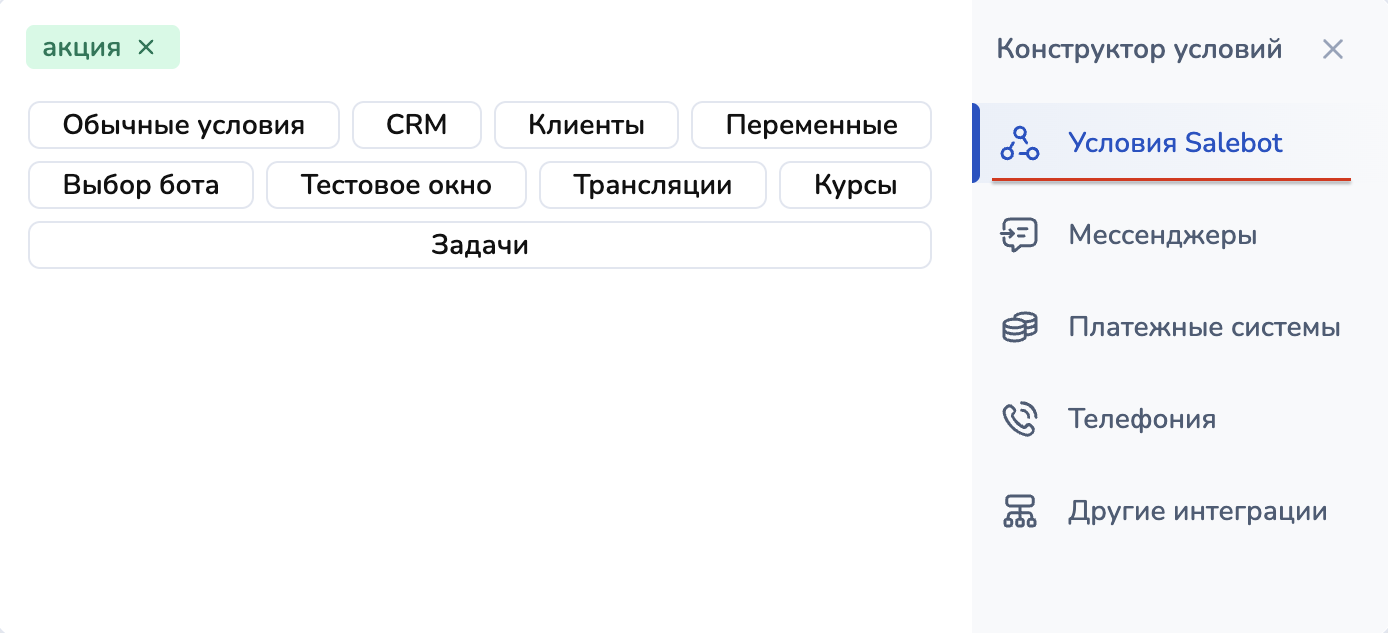Viewport: 1388px width, 633px height.
Task: Click the Выбор бота button
Action: (x=141, y=185)
